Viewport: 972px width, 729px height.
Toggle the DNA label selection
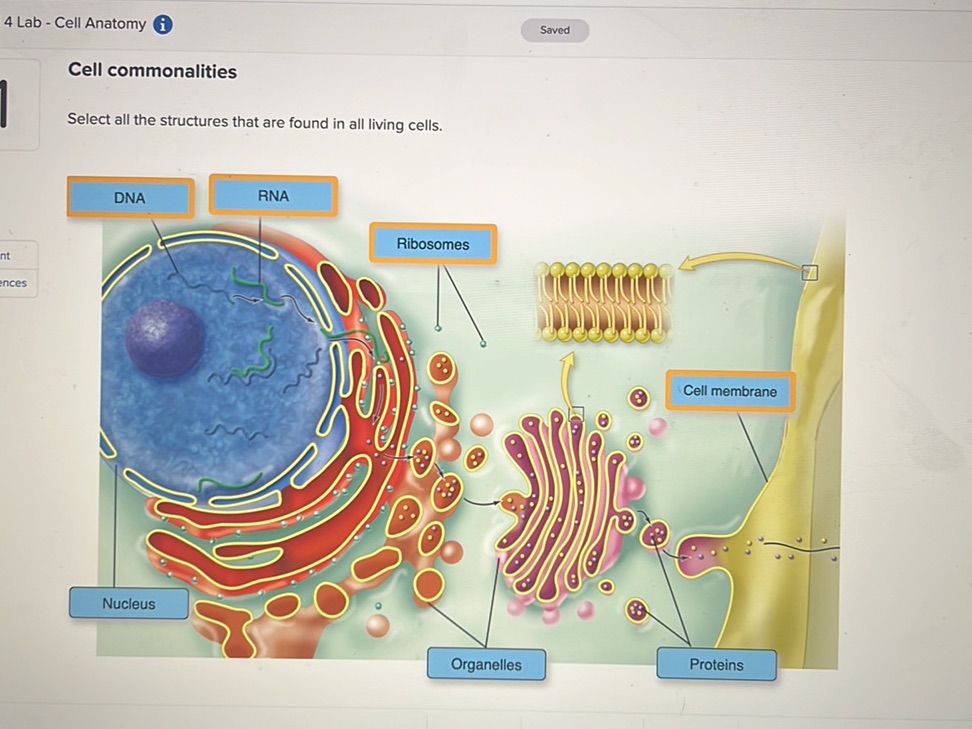130,198
